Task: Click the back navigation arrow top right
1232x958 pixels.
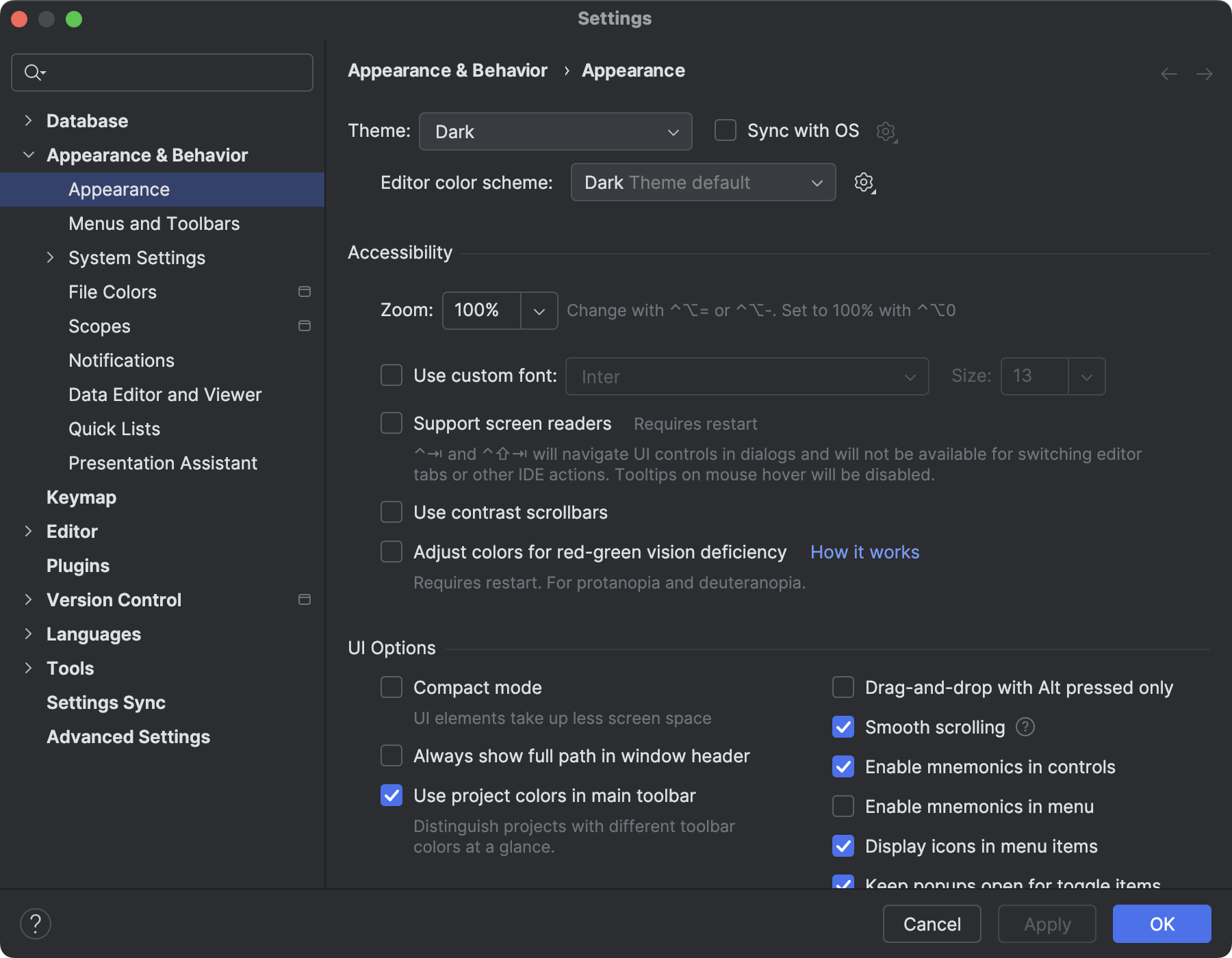Action: (x=1168, y=73)
